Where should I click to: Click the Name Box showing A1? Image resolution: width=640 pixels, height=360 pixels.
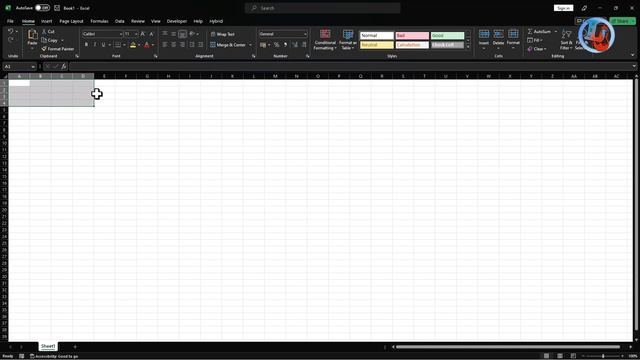pyautogui.click(x=19, y=67)
